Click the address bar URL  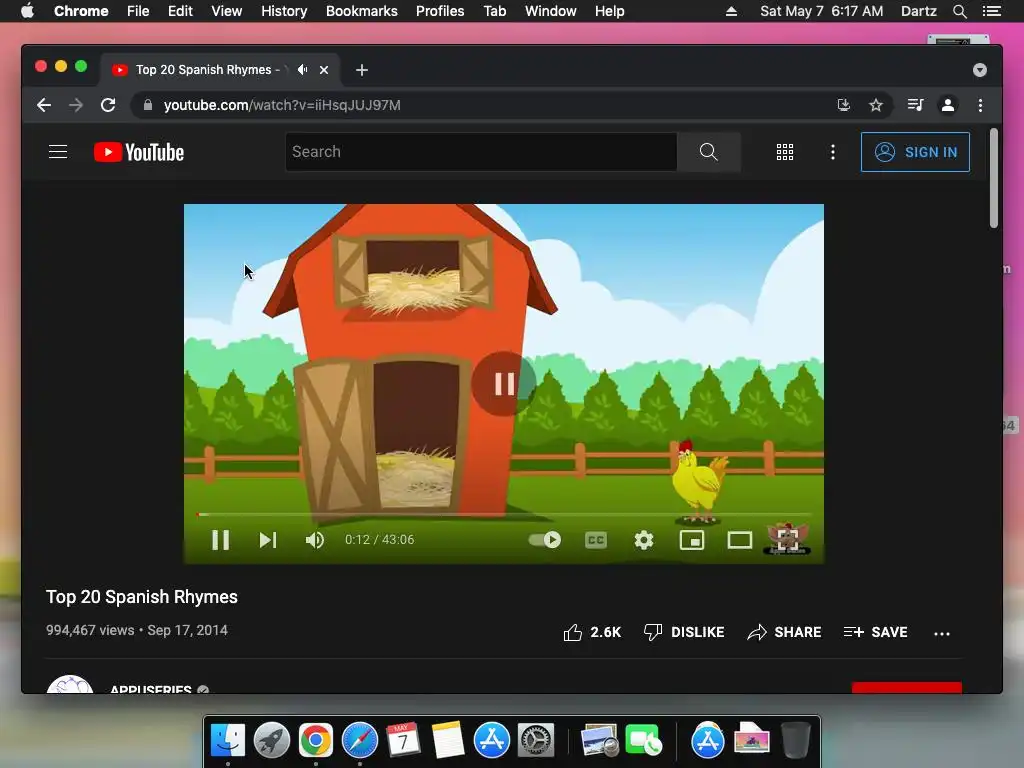click(281, 105)
